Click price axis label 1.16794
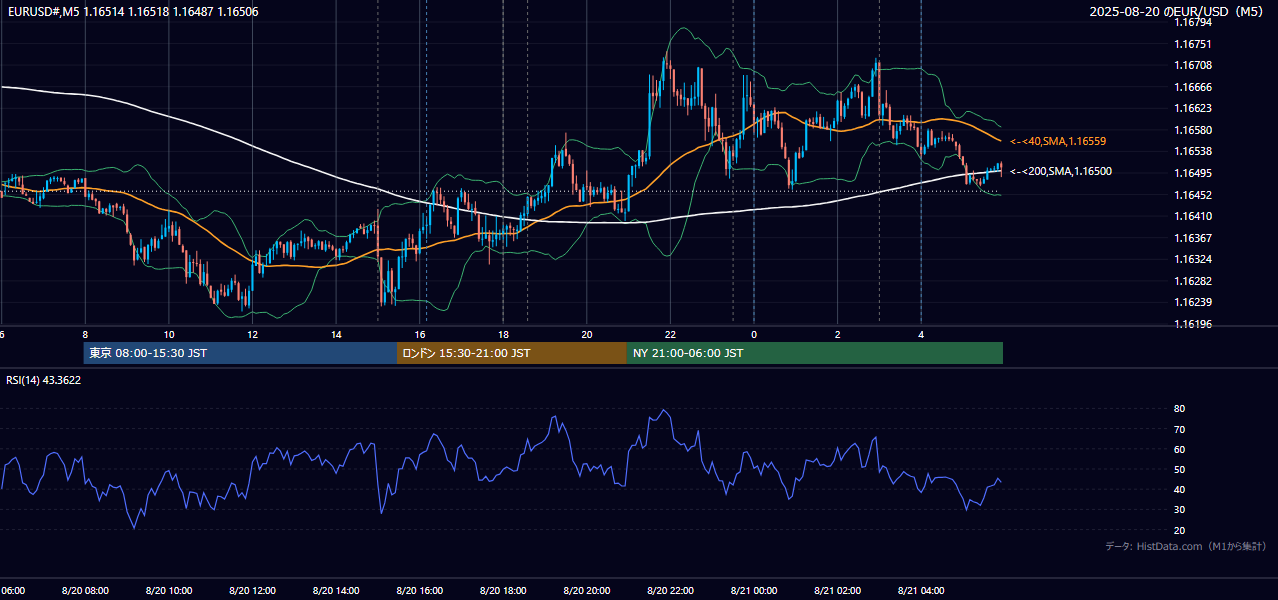The image size is (1278, 600). [1194, 22]
